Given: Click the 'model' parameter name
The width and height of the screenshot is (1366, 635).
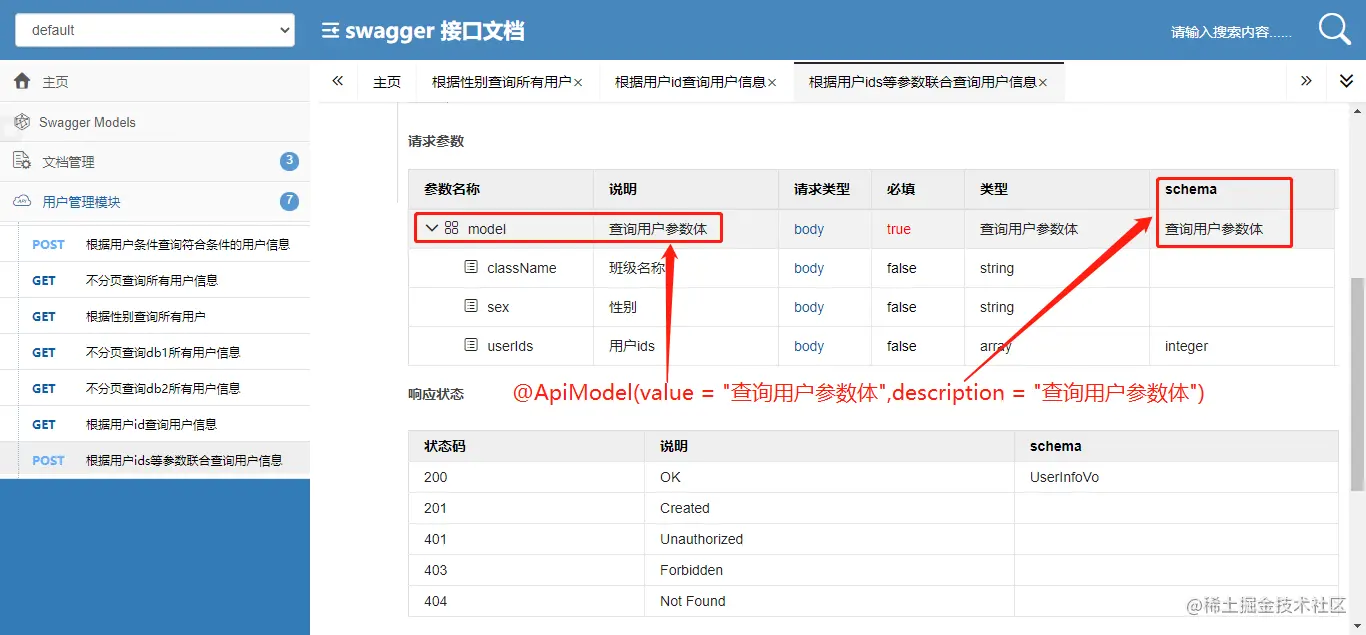Looking at the screenshot, I should coord(487,229).
